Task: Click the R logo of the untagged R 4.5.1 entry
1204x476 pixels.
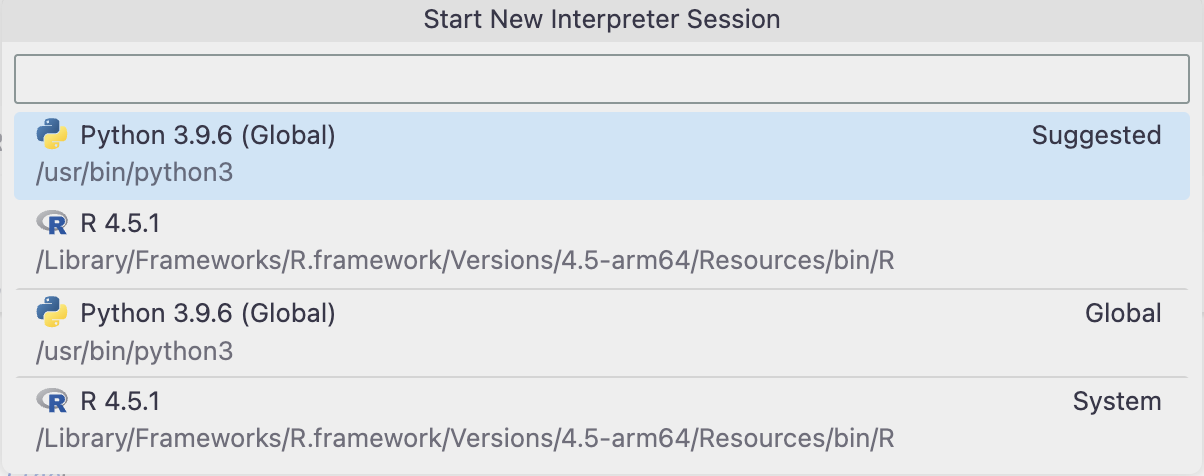Action: tap(52, 223)
